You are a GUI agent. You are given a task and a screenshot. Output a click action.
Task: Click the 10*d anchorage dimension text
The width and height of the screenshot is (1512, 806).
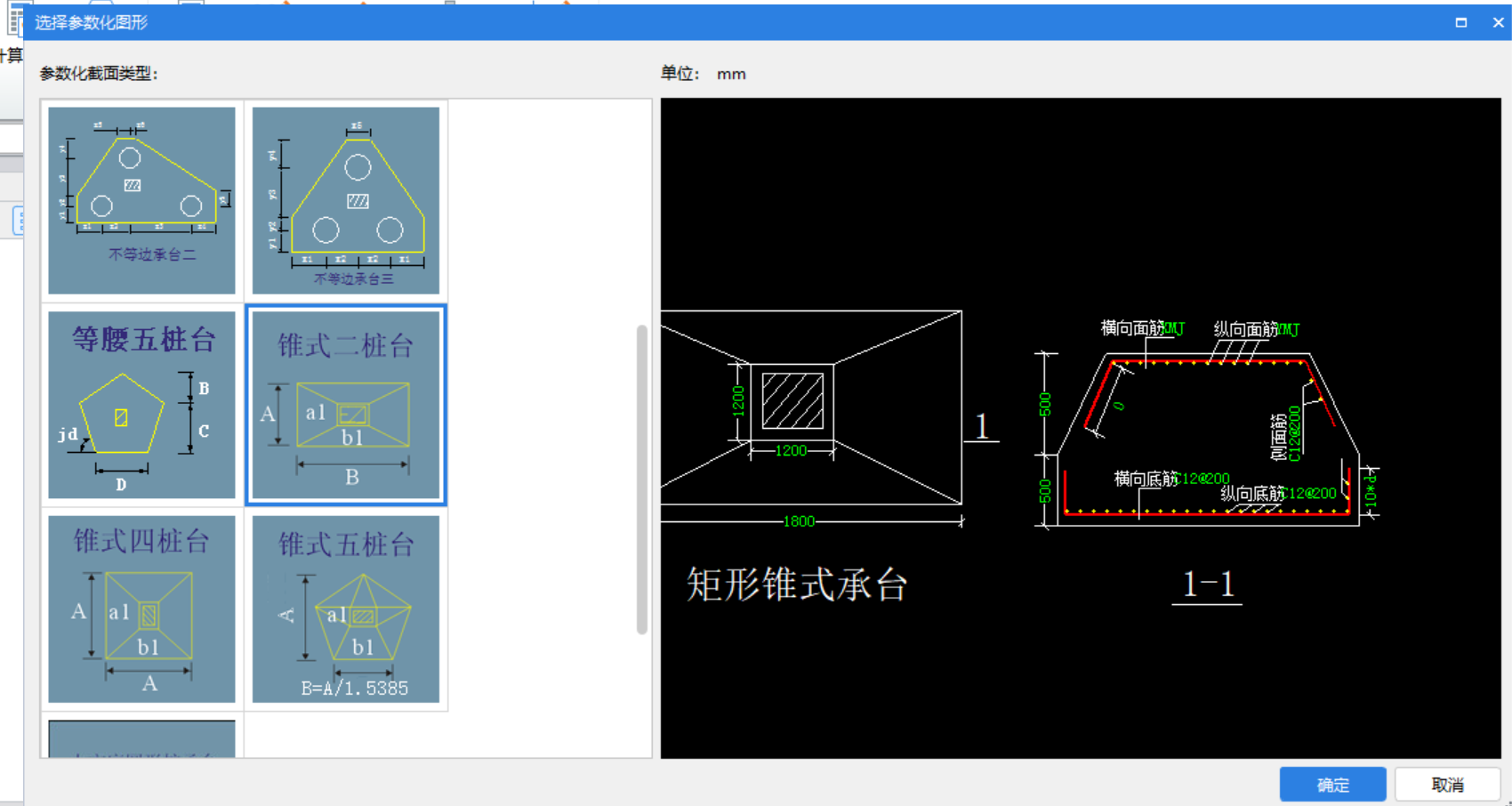[x=1371, y=492]
